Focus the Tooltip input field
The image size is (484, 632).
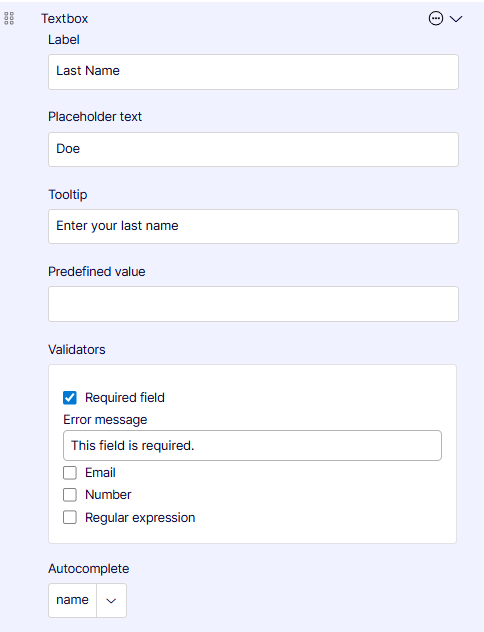click(x=253, y=227)
